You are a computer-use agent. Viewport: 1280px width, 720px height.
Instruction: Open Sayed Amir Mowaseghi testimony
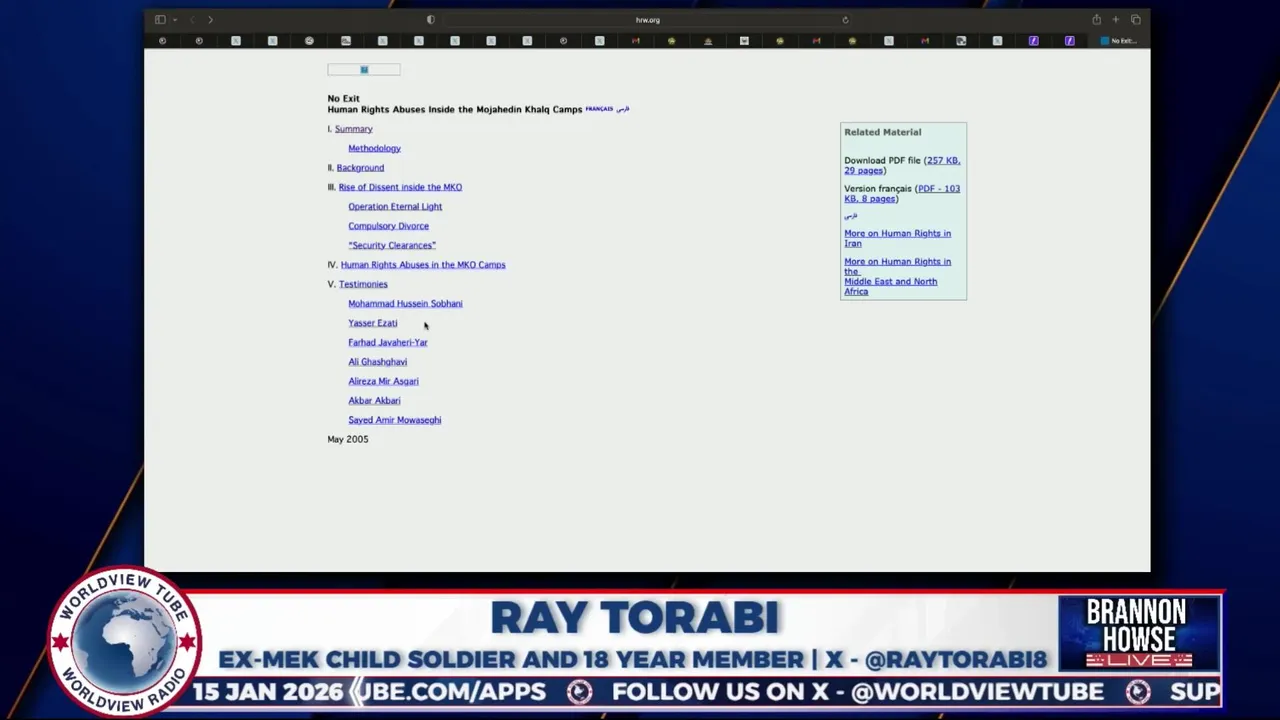[394, 420]
